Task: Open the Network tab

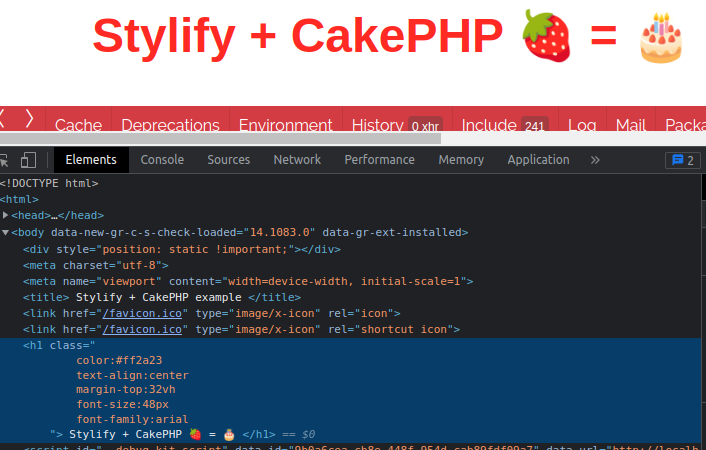Action: coord(297,160)
